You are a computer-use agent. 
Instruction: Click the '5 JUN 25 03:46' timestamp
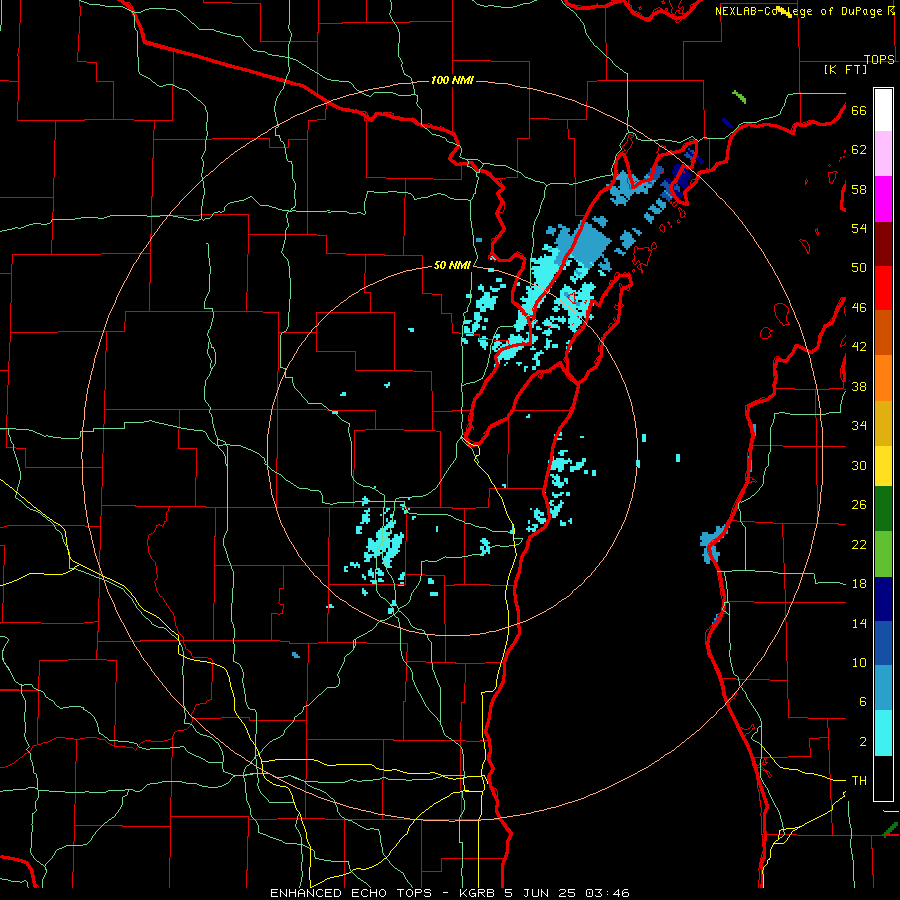pyautogui.click(x=567, y=893)
